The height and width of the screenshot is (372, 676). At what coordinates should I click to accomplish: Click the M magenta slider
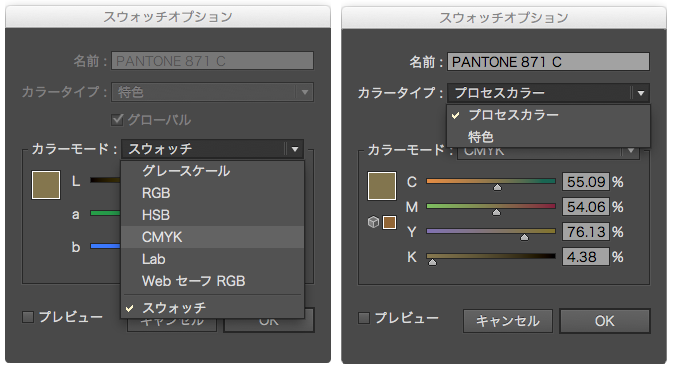(x=491, y=206)
